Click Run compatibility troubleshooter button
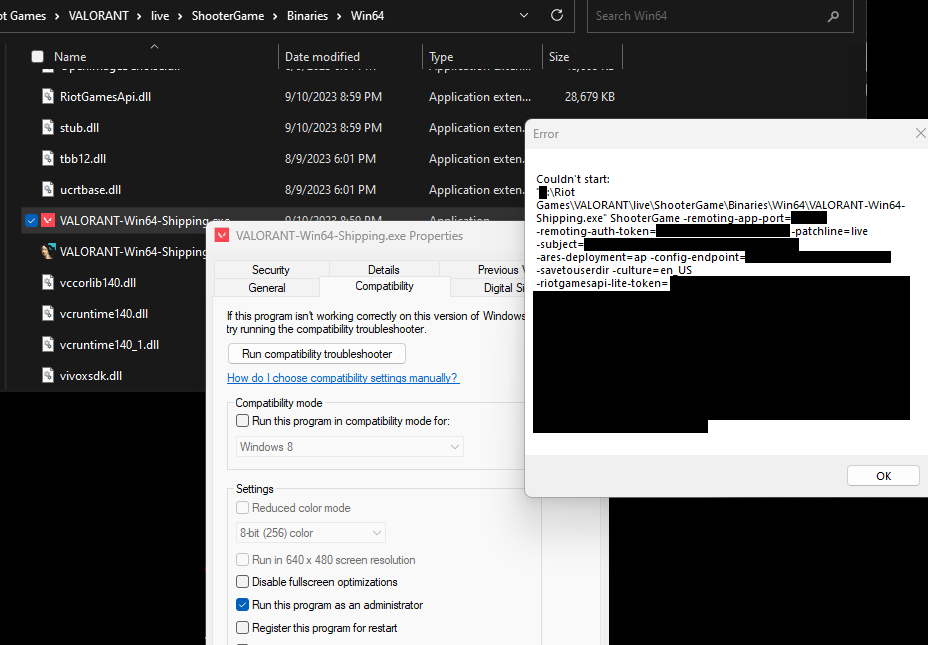The width and height of the screenshot is (928, 645). 317,354
